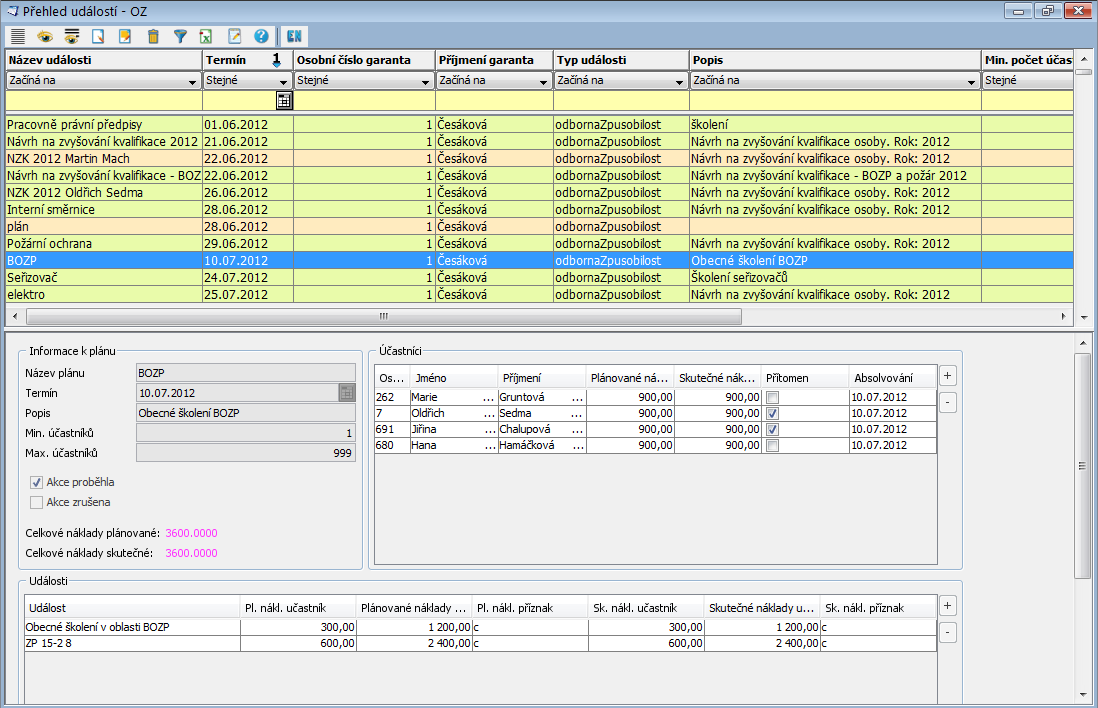This screenshot has height=708, width=1098.
Task: Open filter dropdown under Typ události
Action: click(680, 81)
